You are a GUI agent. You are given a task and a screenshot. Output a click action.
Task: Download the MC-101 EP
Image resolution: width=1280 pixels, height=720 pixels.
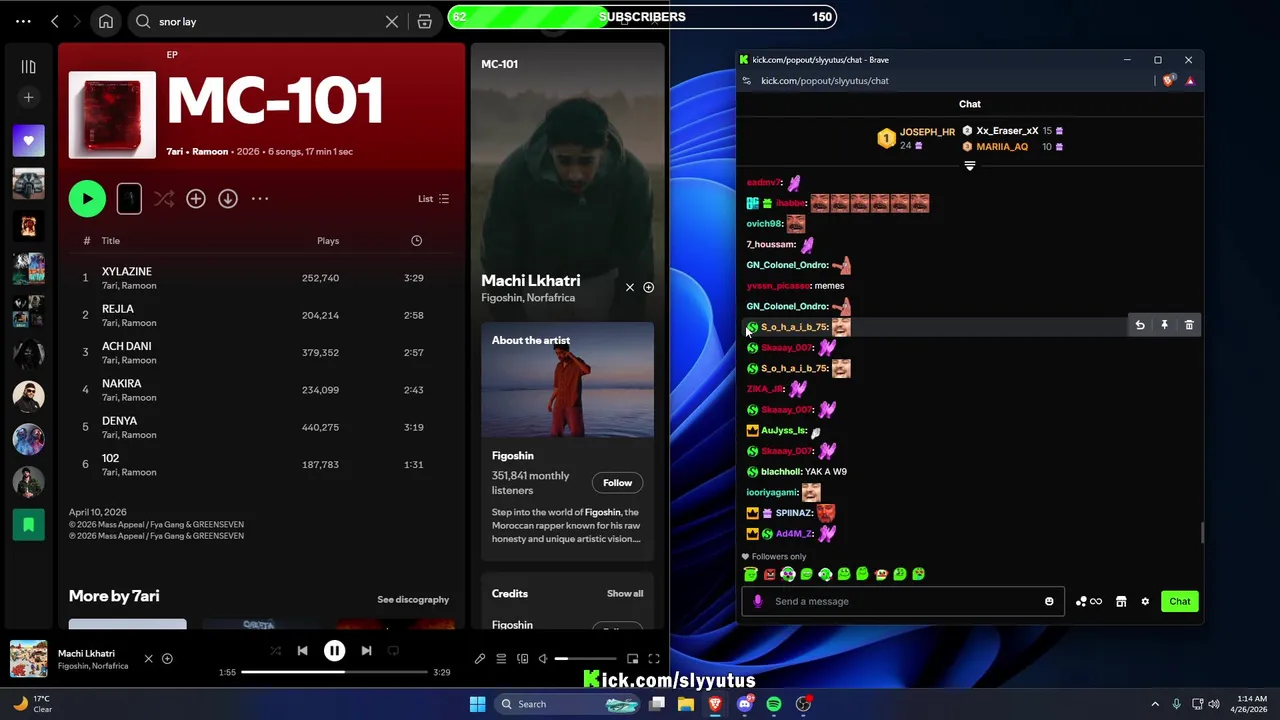[x=228, y=199]
